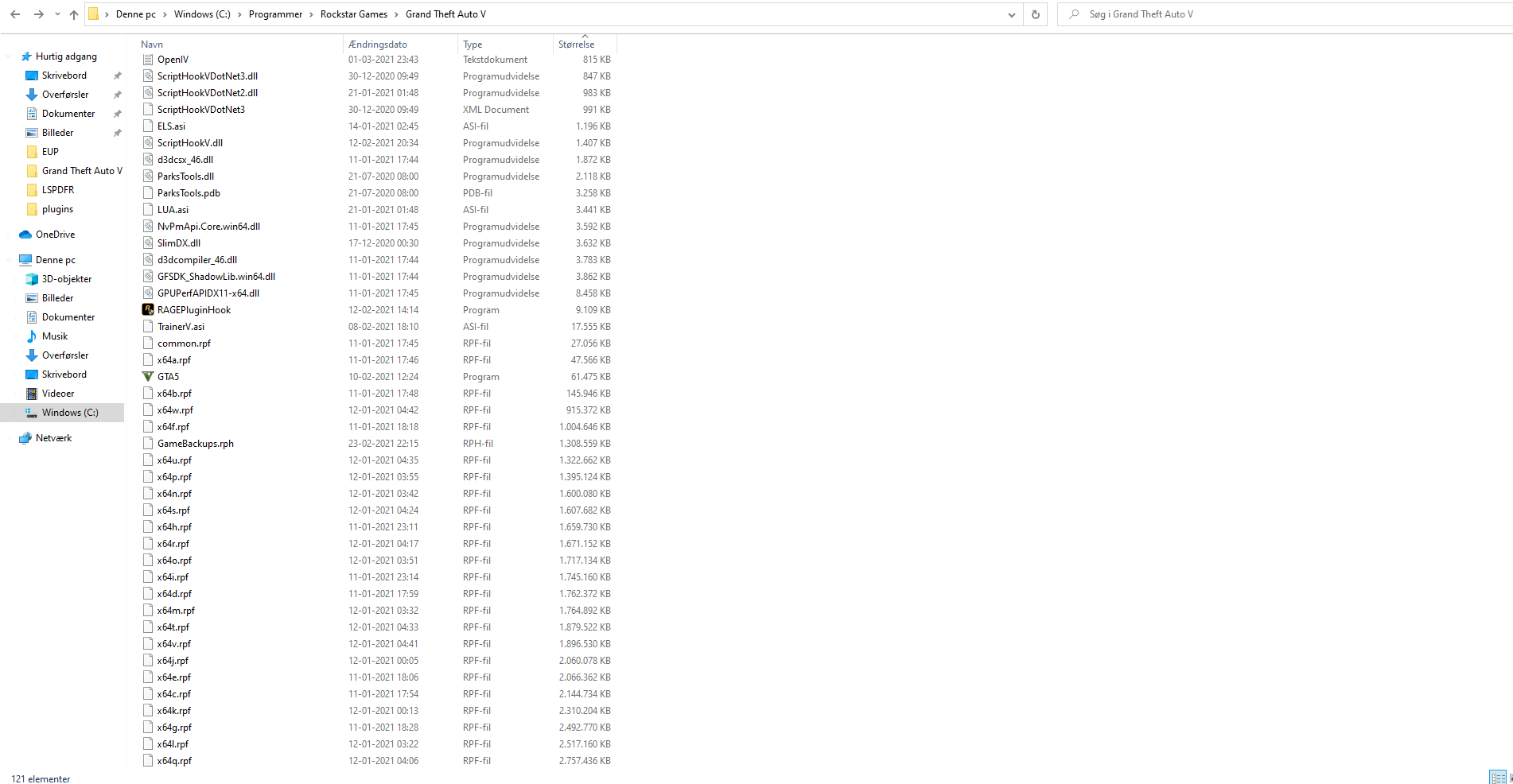The width and height of the screenshot is (1513, 784).
Task: Select the file ScriptHookVDotNet3.dll
Action: pos(208,76)
